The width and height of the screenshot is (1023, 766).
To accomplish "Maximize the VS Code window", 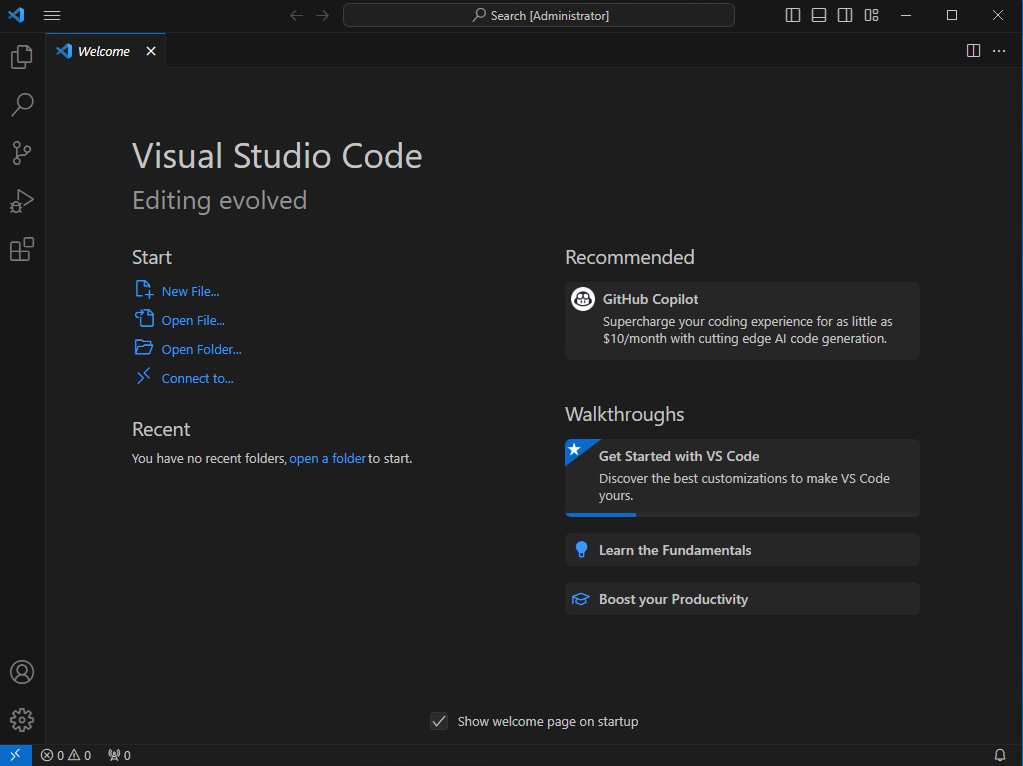I will pyautogui.click(x=952, y=15).
